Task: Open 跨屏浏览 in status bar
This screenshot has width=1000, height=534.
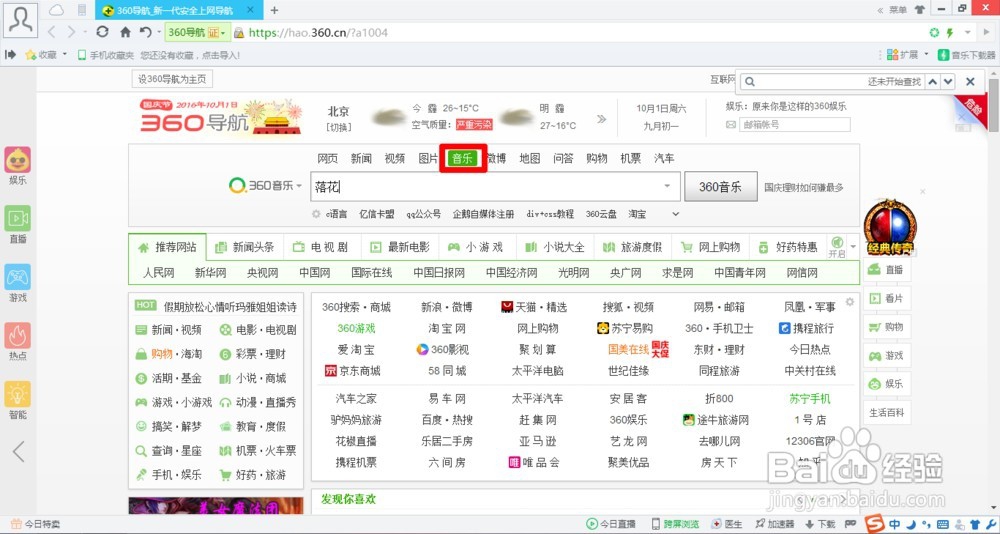Action: pyautogui.click(x=675, y=524)
